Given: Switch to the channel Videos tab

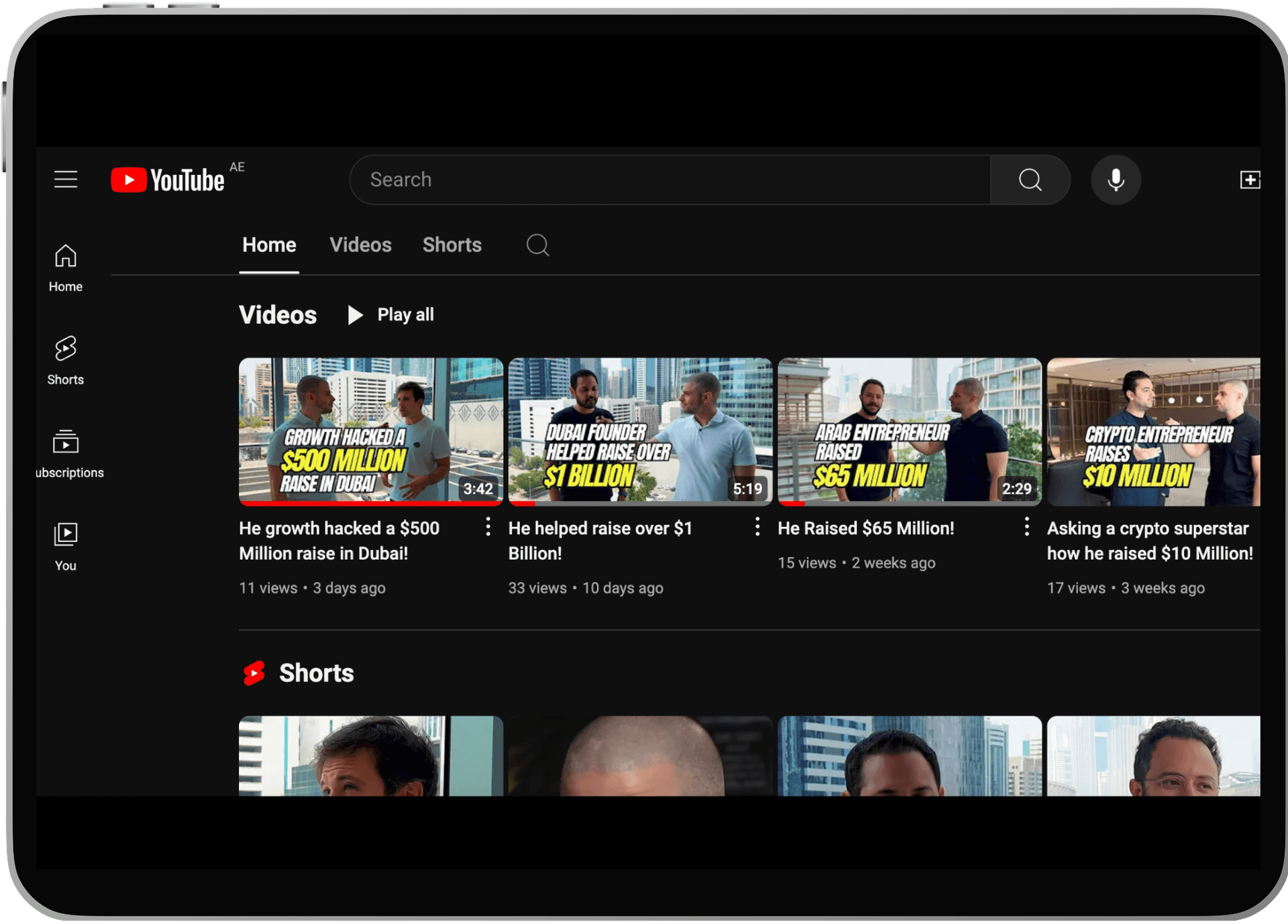Looking at the screenshot, I should point(360,245).
